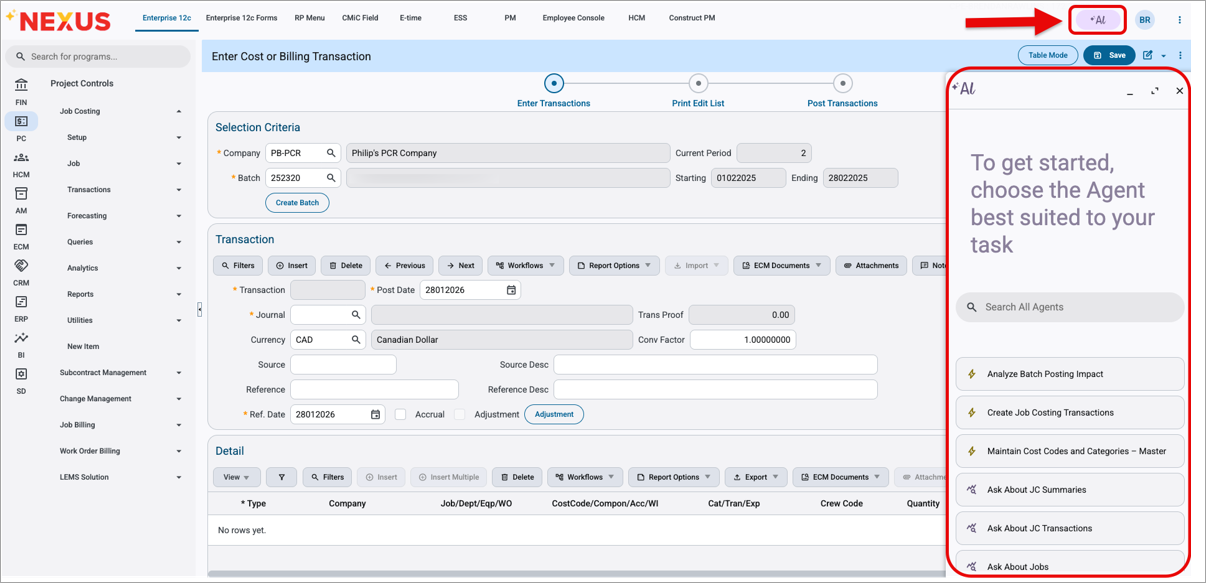Click the Save button

pos(1110,56)
